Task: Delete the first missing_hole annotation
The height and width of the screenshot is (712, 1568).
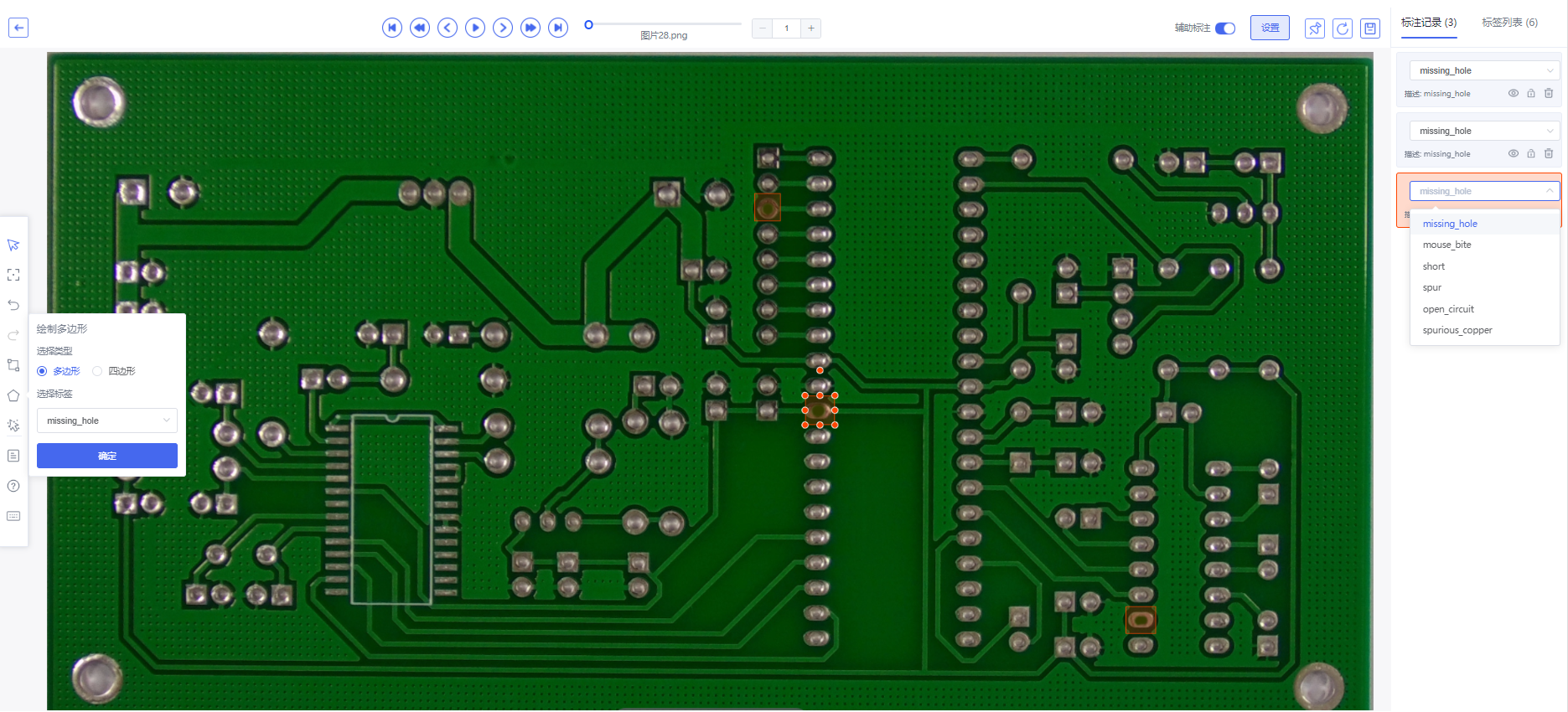Action: (1549, 94)
